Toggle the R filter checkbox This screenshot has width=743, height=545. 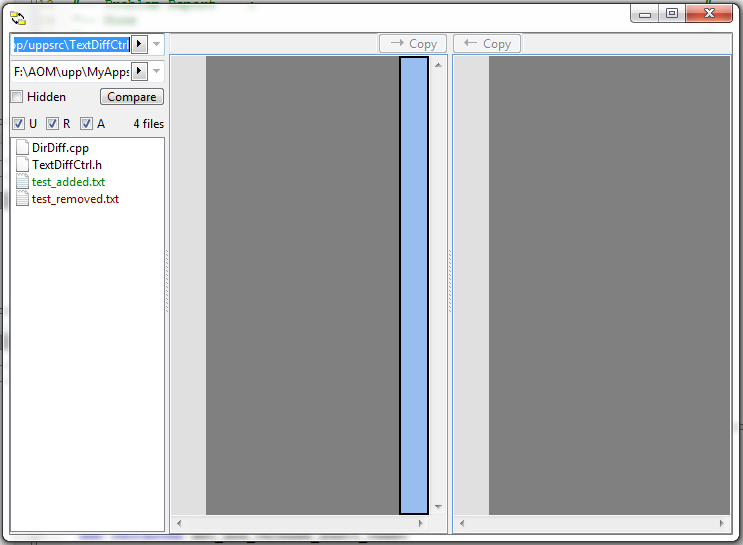(x=52, y=124)
